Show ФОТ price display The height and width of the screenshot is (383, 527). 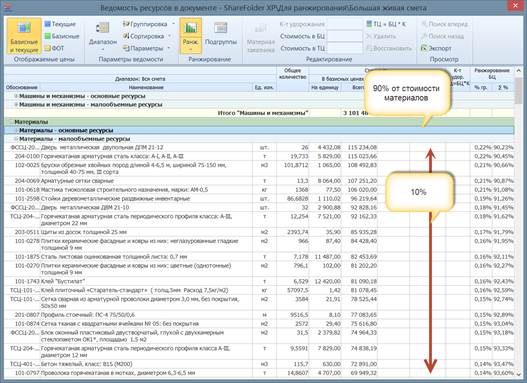pyautogui.click(x=54, y=48)
